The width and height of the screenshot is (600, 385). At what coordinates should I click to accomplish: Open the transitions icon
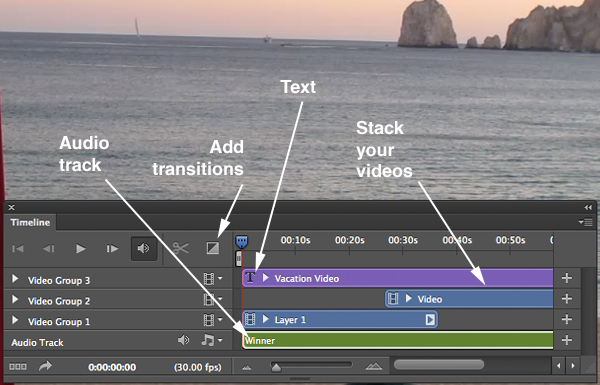[213, 248]
